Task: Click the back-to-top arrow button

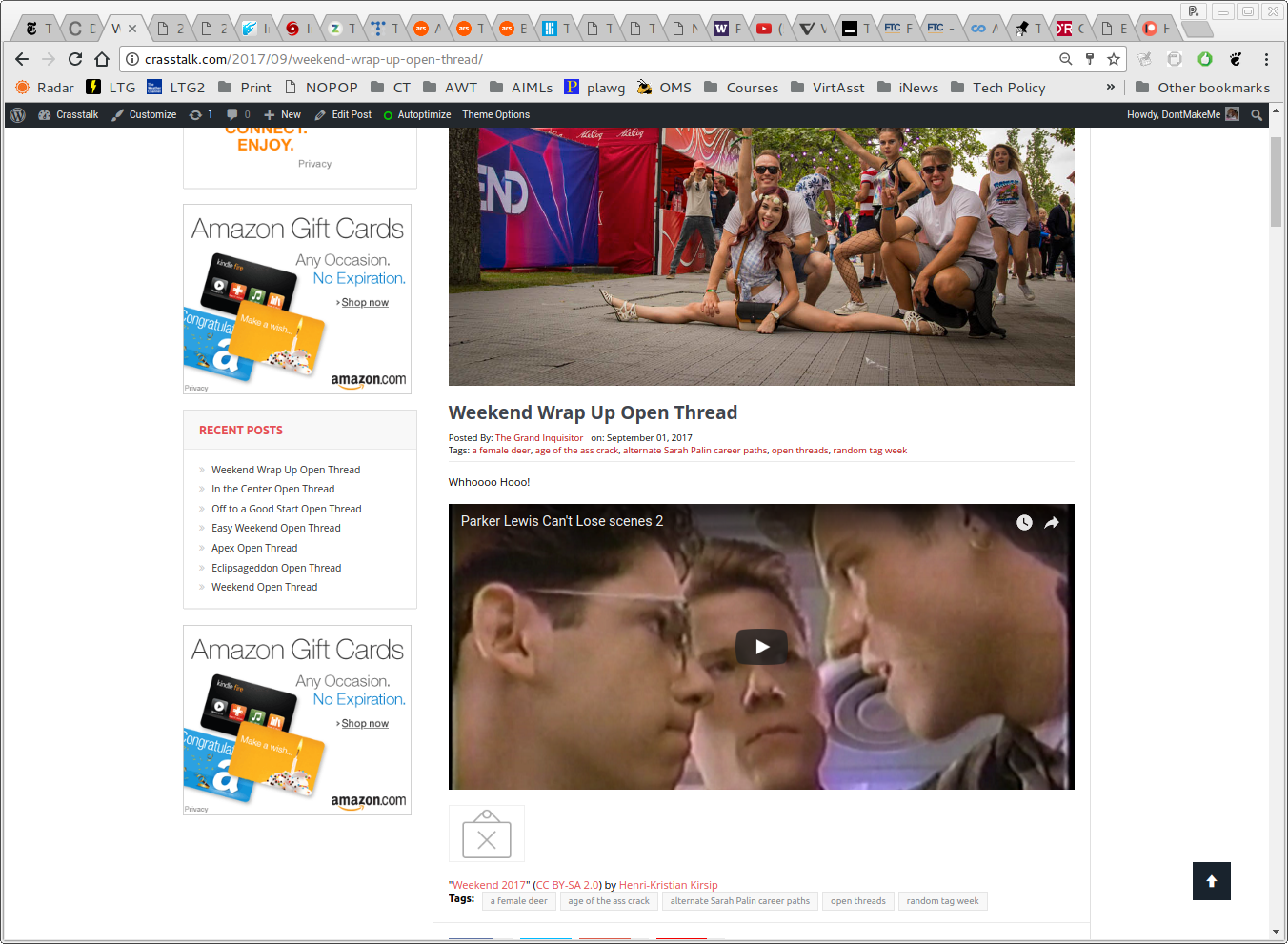Action: point(1212,881)
